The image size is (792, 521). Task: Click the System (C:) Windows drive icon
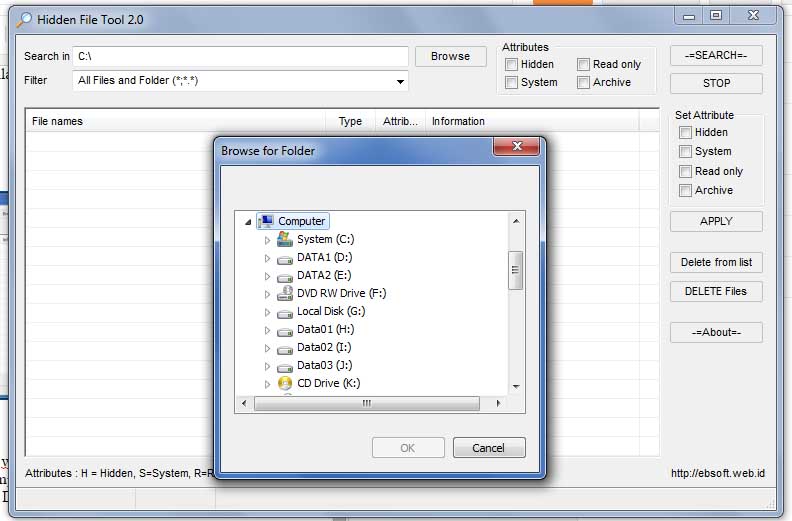click(285, 239)
